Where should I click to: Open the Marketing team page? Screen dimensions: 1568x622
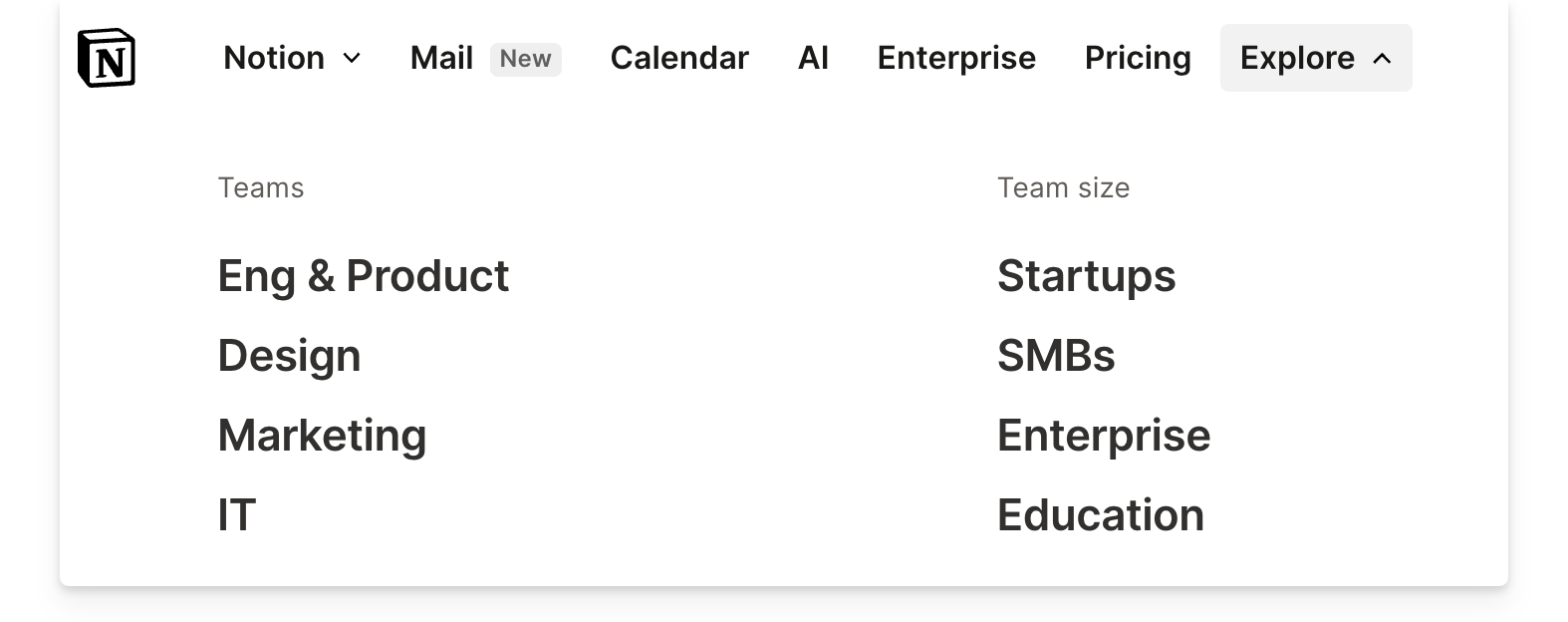322,436
